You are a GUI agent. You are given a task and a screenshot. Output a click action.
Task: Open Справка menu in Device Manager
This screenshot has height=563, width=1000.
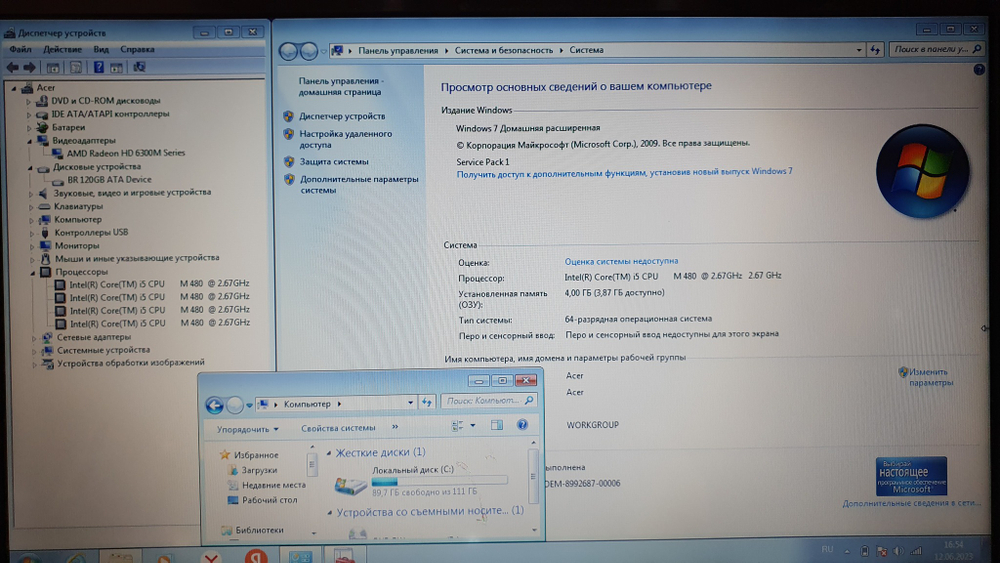(137, 49)
